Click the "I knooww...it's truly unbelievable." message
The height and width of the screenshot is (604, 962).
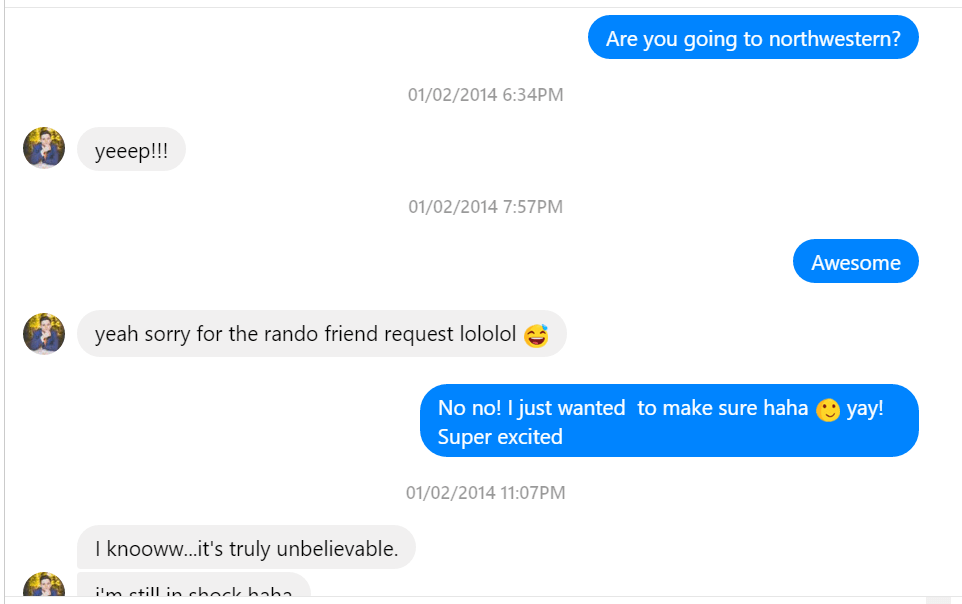pyautogui.click(x=246, y=548)
